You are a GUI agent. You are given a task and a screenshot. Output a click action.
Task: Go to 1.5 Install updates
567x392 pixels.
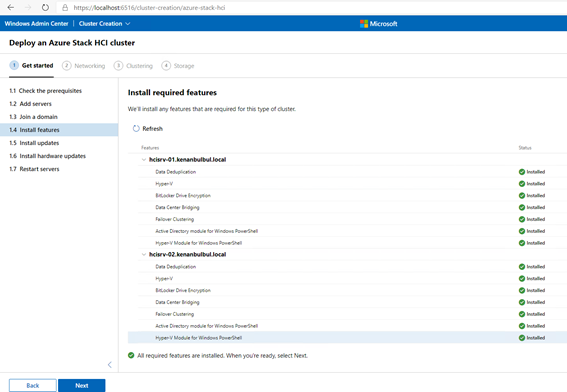[x=59, y=143]
